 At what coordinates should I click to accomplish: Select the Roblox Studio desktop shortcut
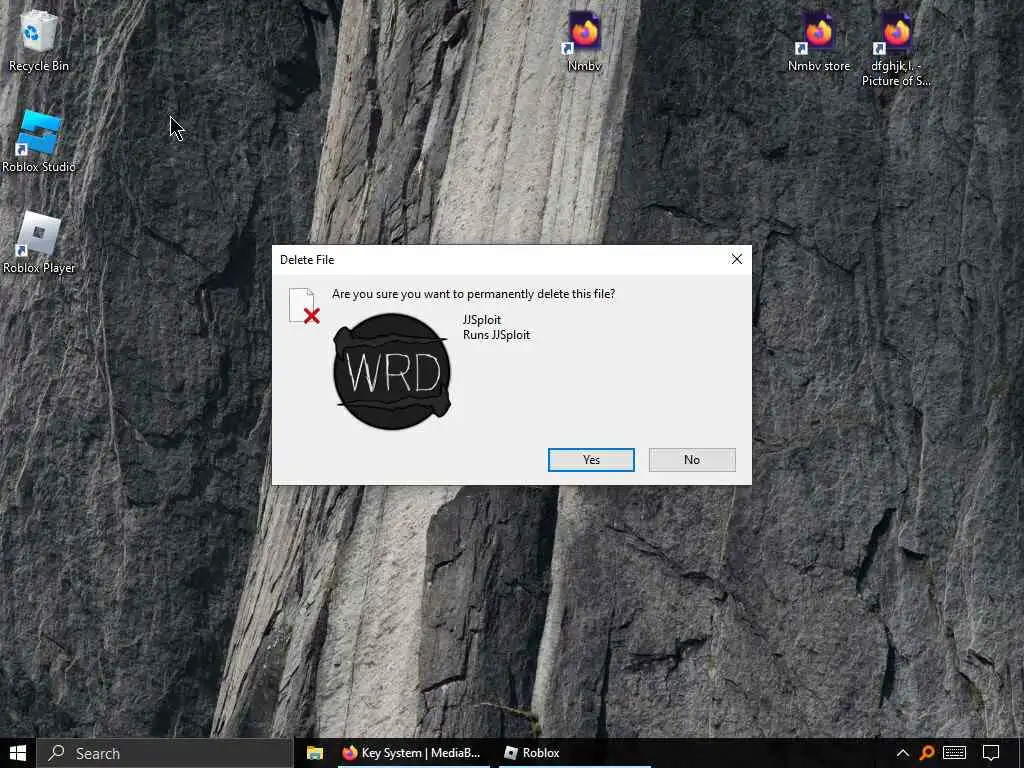tap(39, 142)
